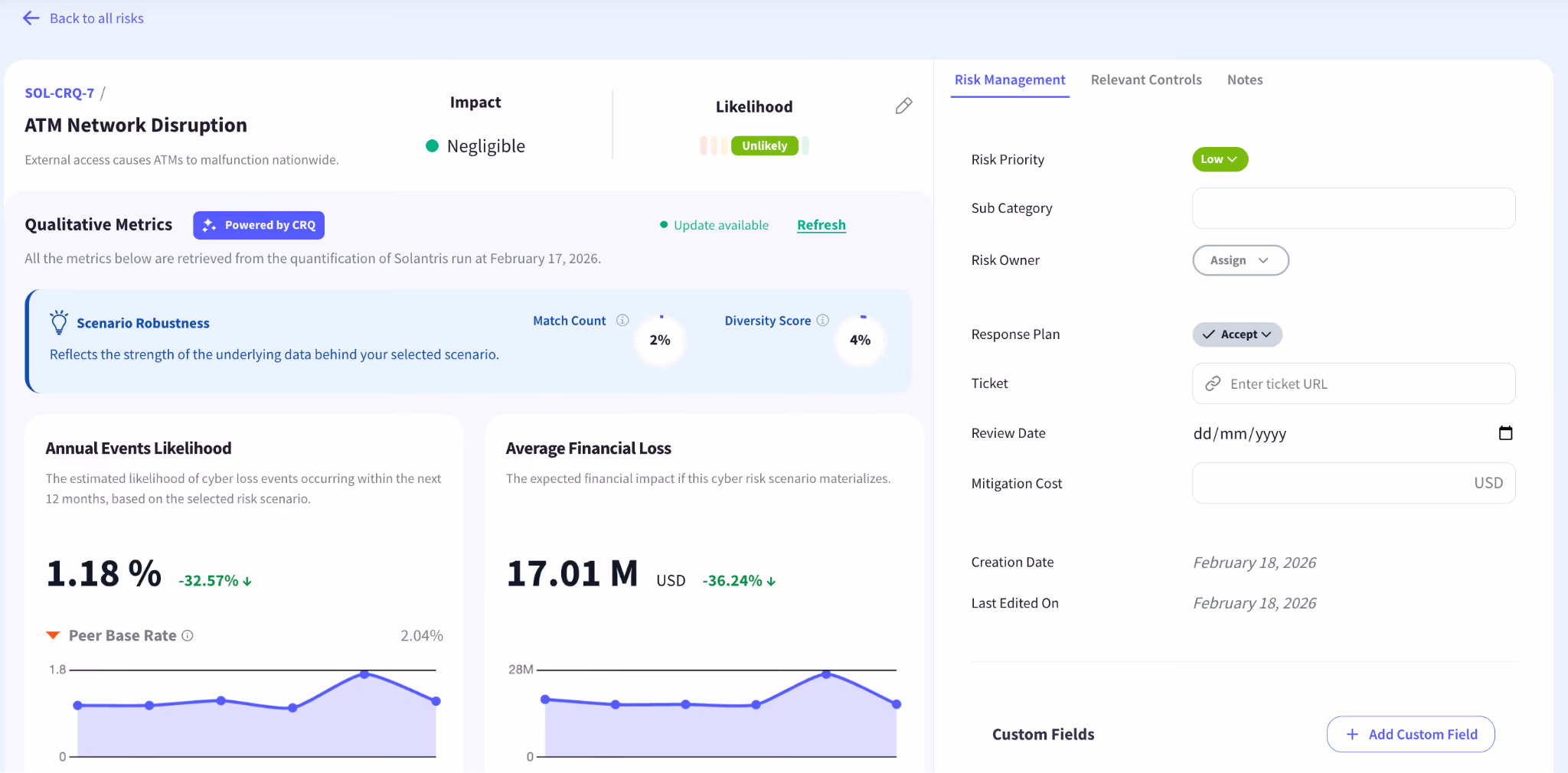1568x773 pixels.
Task: Click the Match Count info icon
Action: point(622,320)
